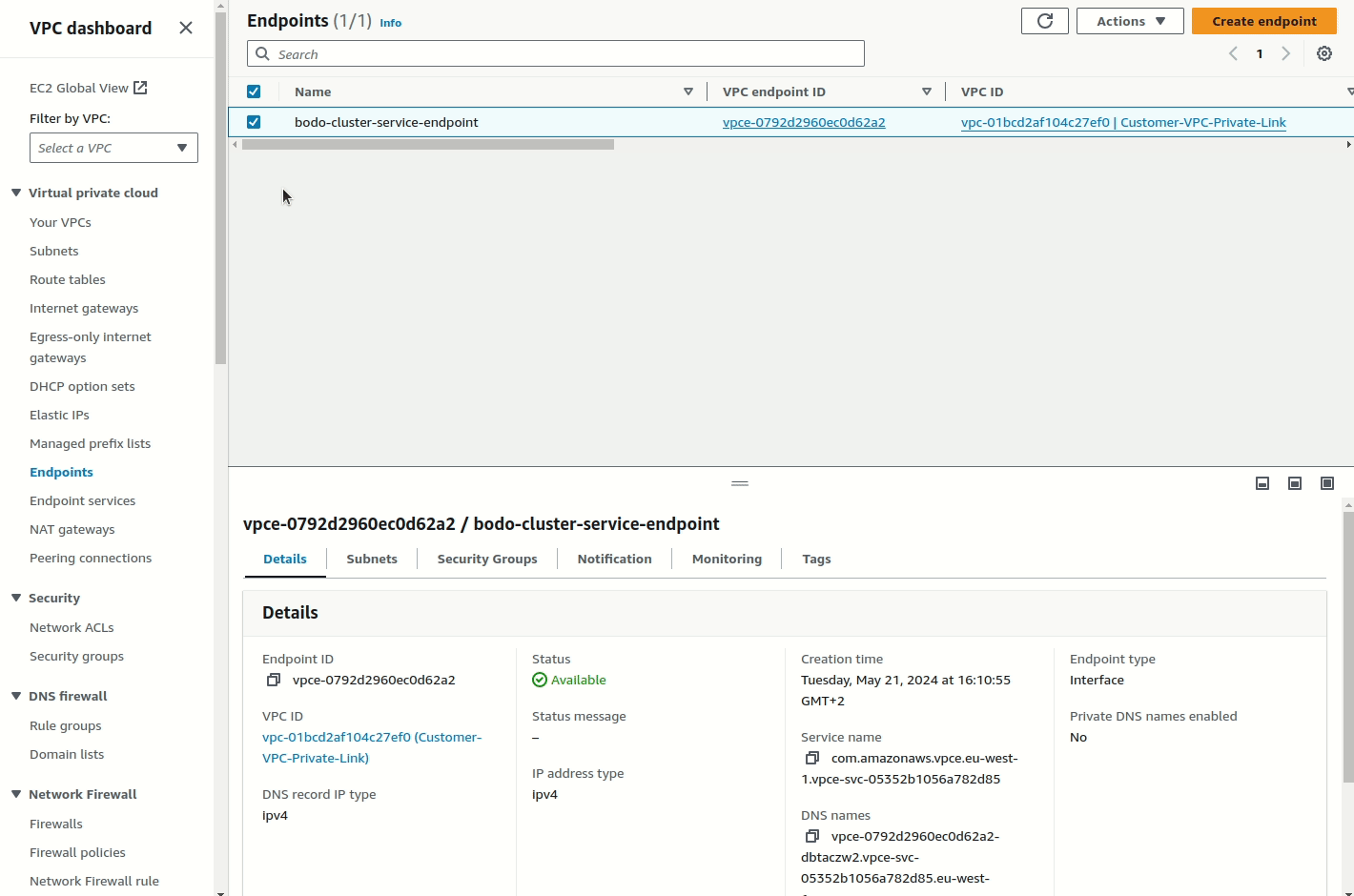Open the Security Groups tab
Viewport: 1354px width, 896px height.
coord(487,559)
